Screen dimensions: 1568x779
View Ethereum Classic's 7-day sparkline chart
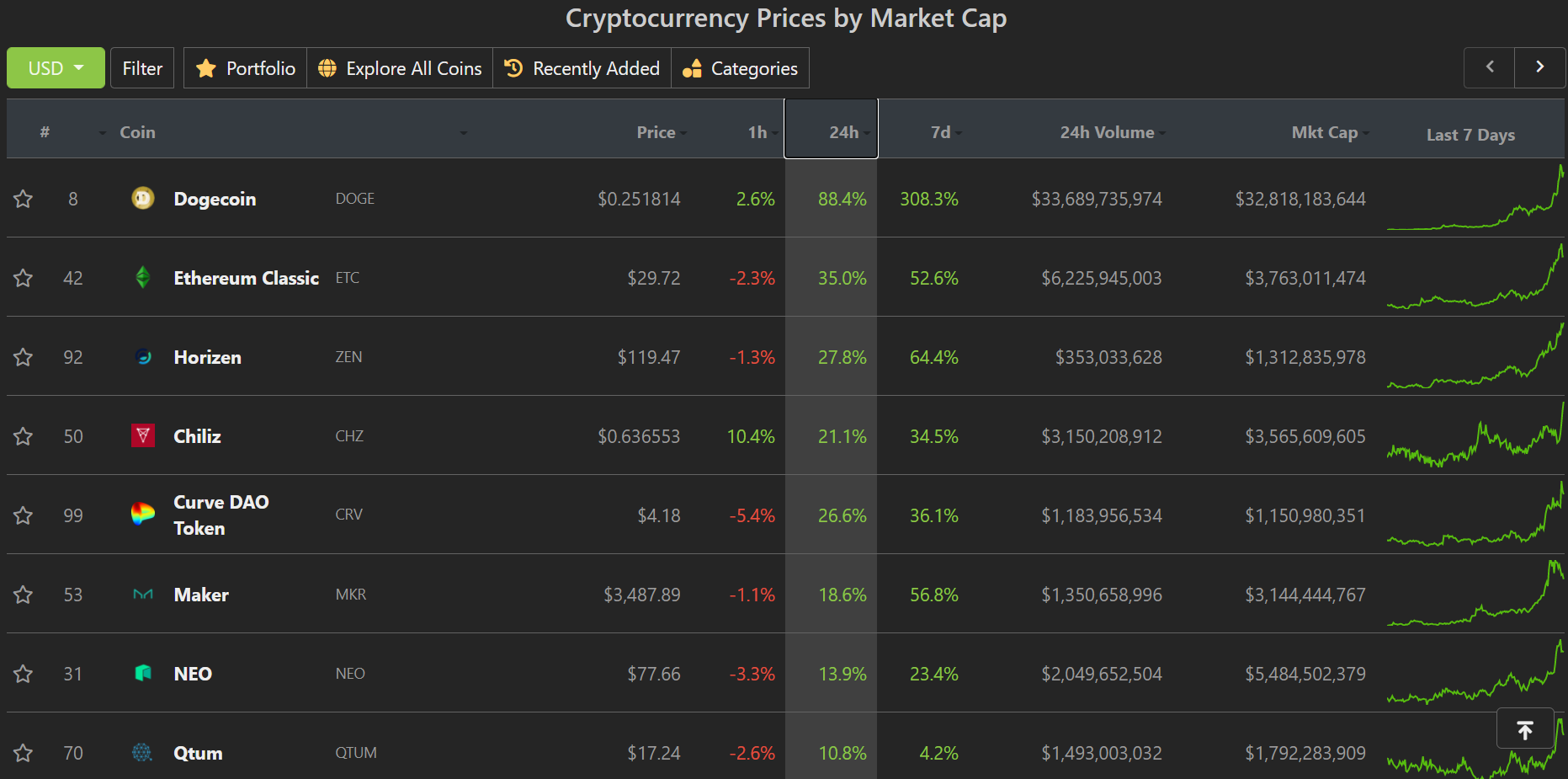coord(1475,276)
